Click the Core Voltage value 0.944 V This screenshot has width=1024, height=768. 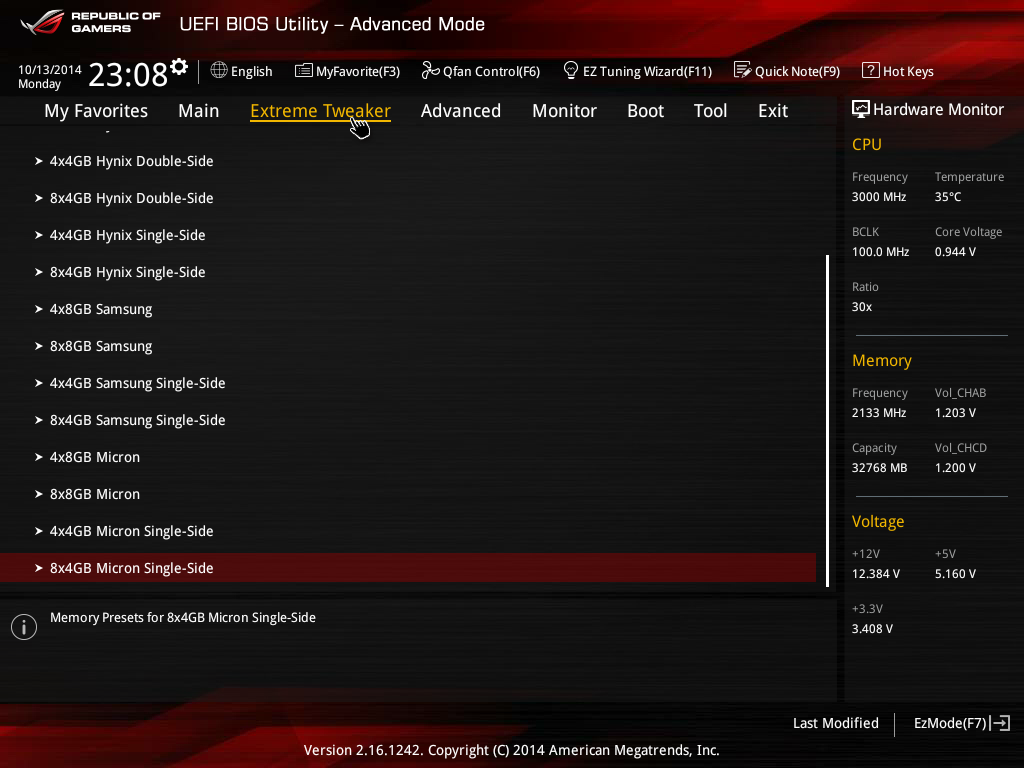coord(955,251)
